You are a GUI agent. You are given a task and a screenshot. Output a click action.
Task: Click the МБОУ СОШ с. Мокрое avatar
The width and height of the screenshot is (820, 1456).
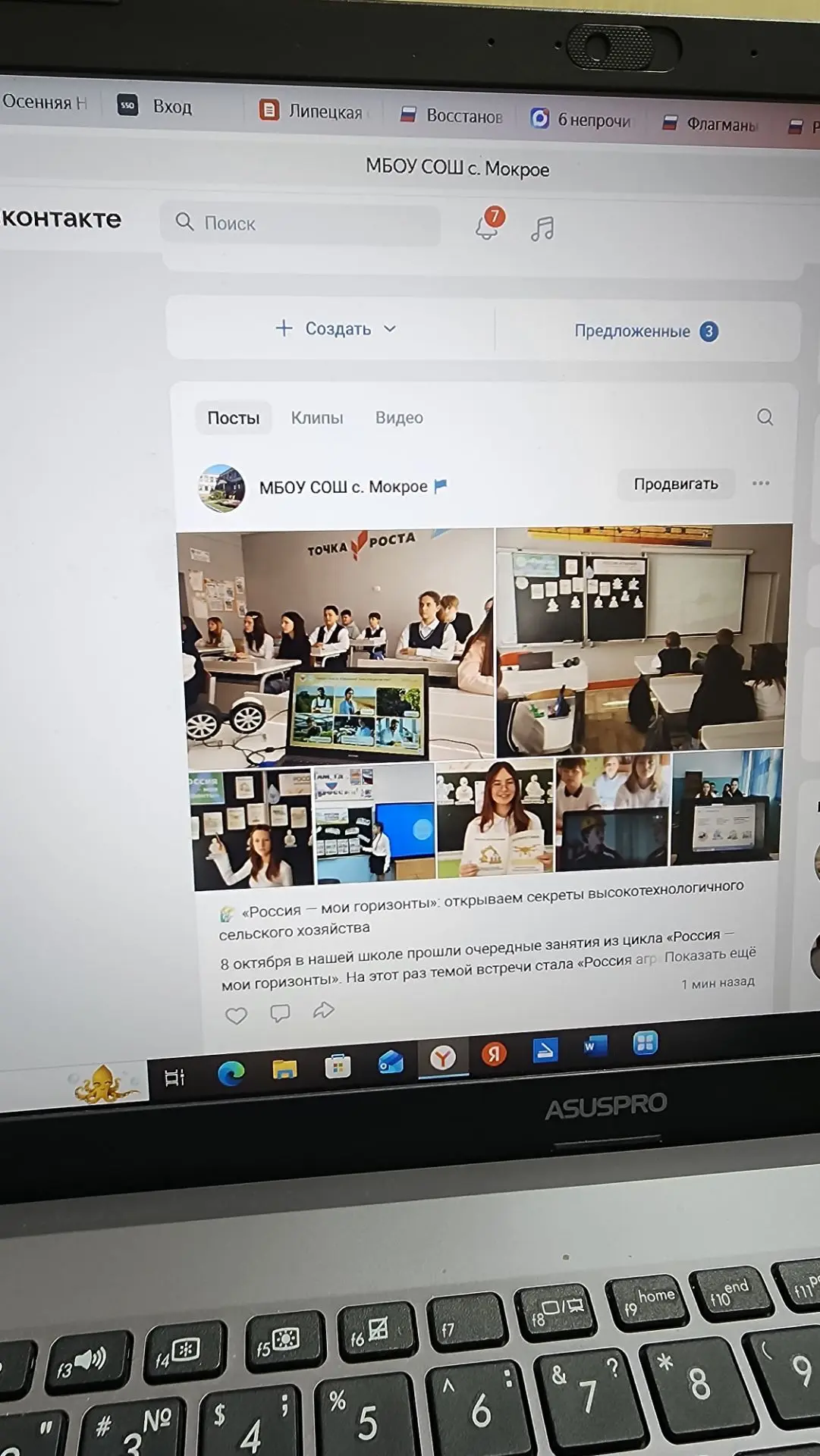(x=221, y=488)
